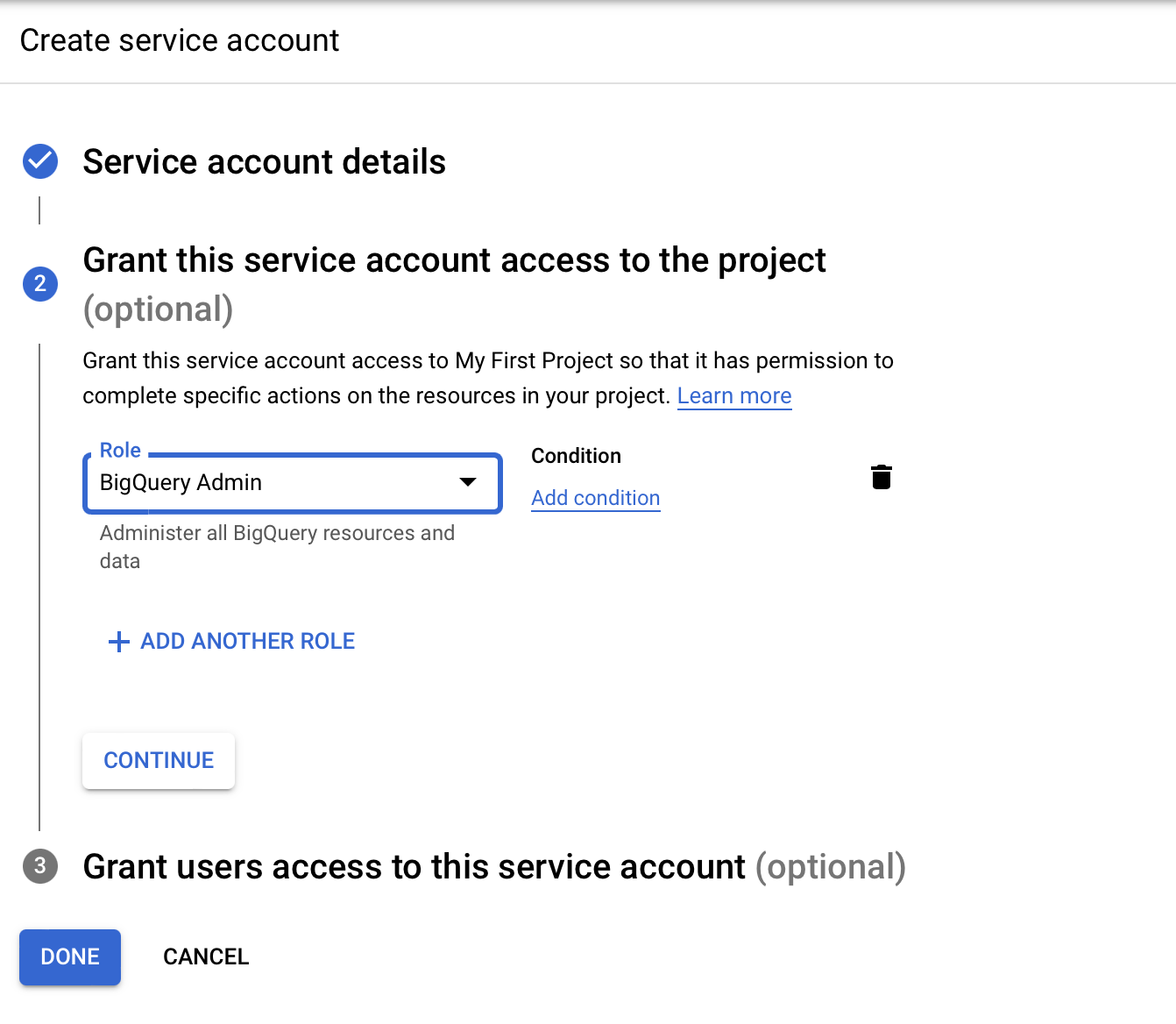Image resolution: width=1176 pixels, height=1024 pixels.
Task: Click the completed checkmark for Service account details
Action: [x=39, y=161]
